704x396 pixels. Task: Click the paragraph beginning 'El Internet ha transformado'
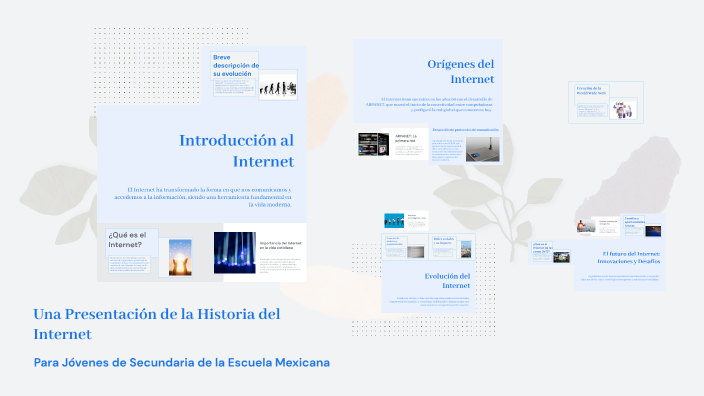tap(202, 197)
